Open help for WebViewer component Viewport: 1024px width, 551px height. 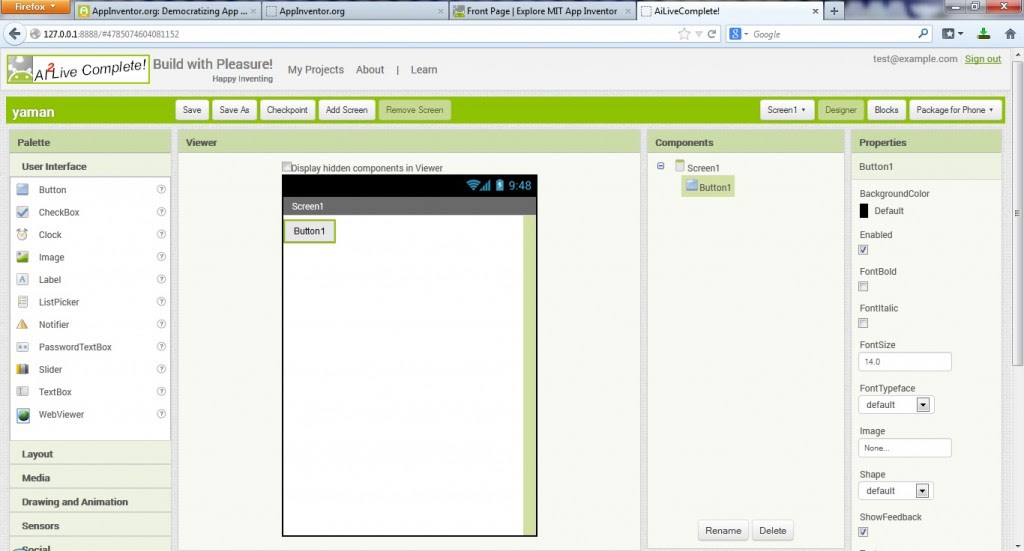[x=161, y=414]
